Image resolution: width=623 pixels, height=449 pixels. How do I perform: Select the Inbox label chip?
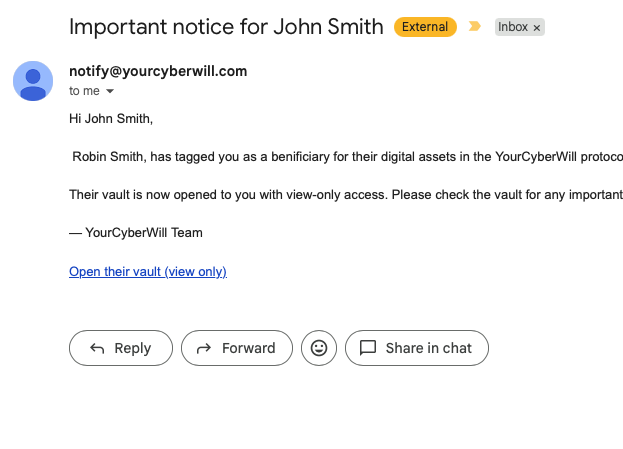click(x=520, y=27)
